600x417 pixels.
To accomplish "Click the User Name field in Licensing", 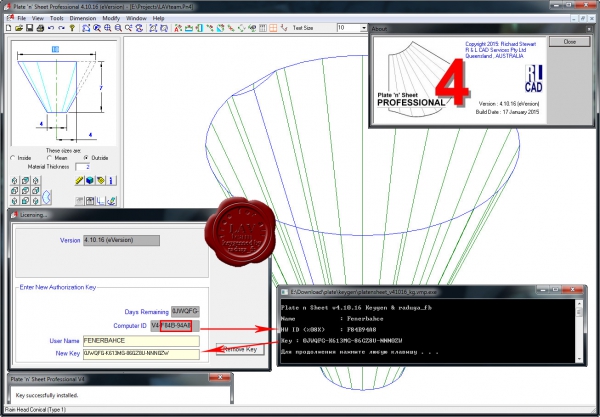I will click(141, 340).
